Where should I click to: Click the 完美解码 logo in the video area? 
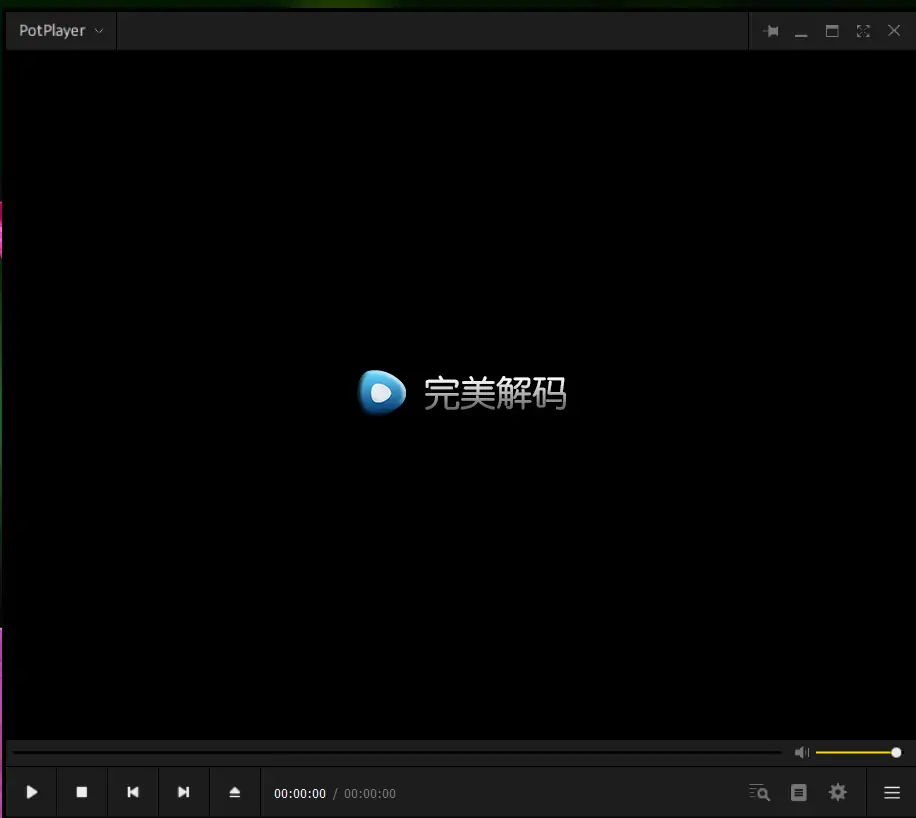462,392
